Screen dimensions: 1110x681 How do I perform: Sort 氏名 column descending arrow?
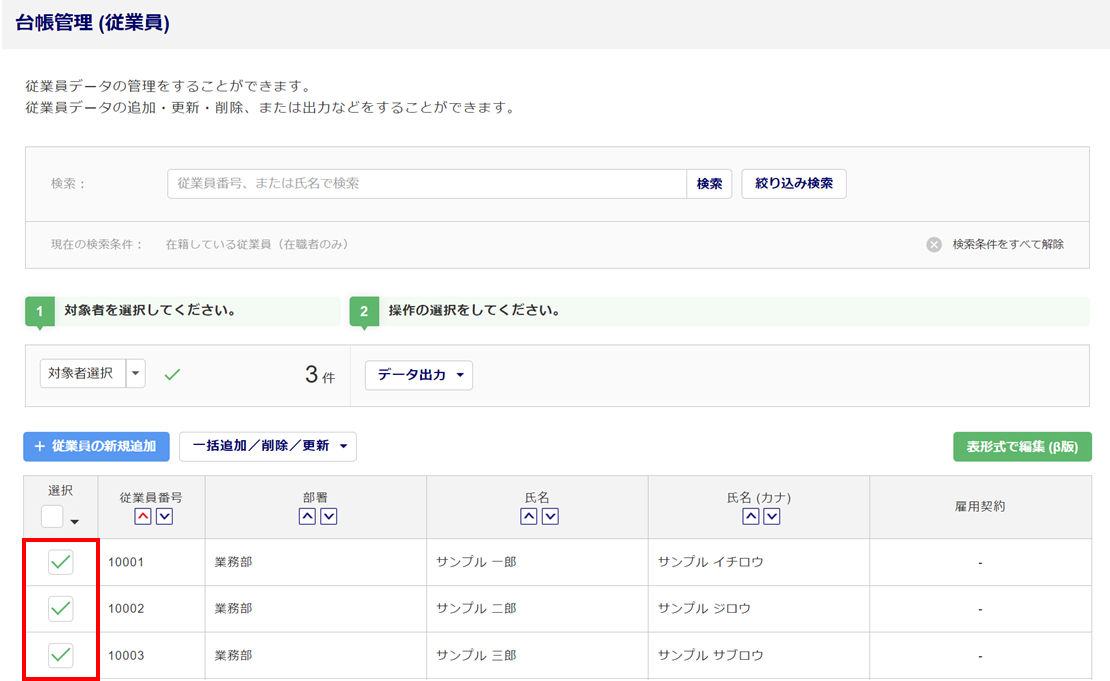[550, 517]
